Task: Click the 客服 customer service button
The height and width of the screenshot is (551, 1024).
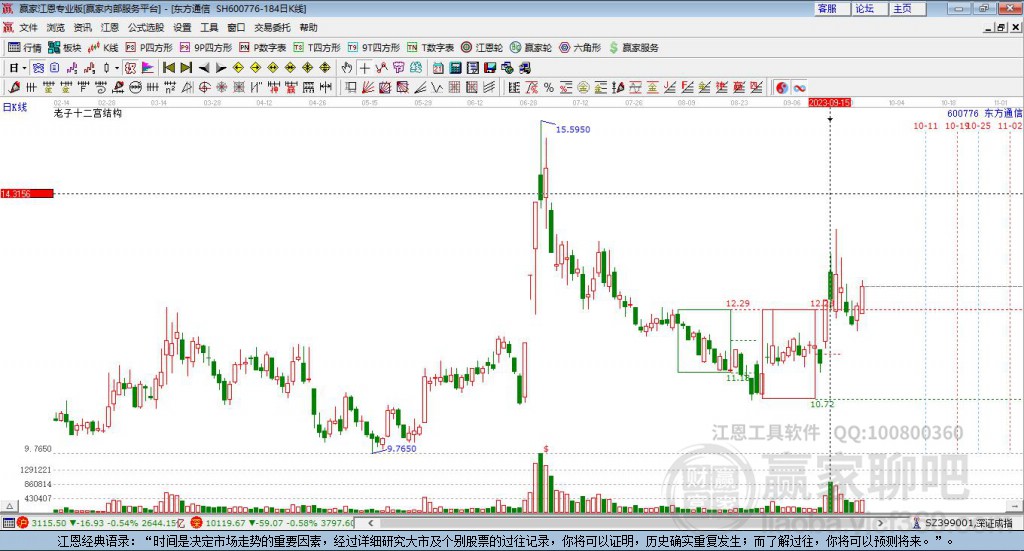Action: tap(832, 8)
